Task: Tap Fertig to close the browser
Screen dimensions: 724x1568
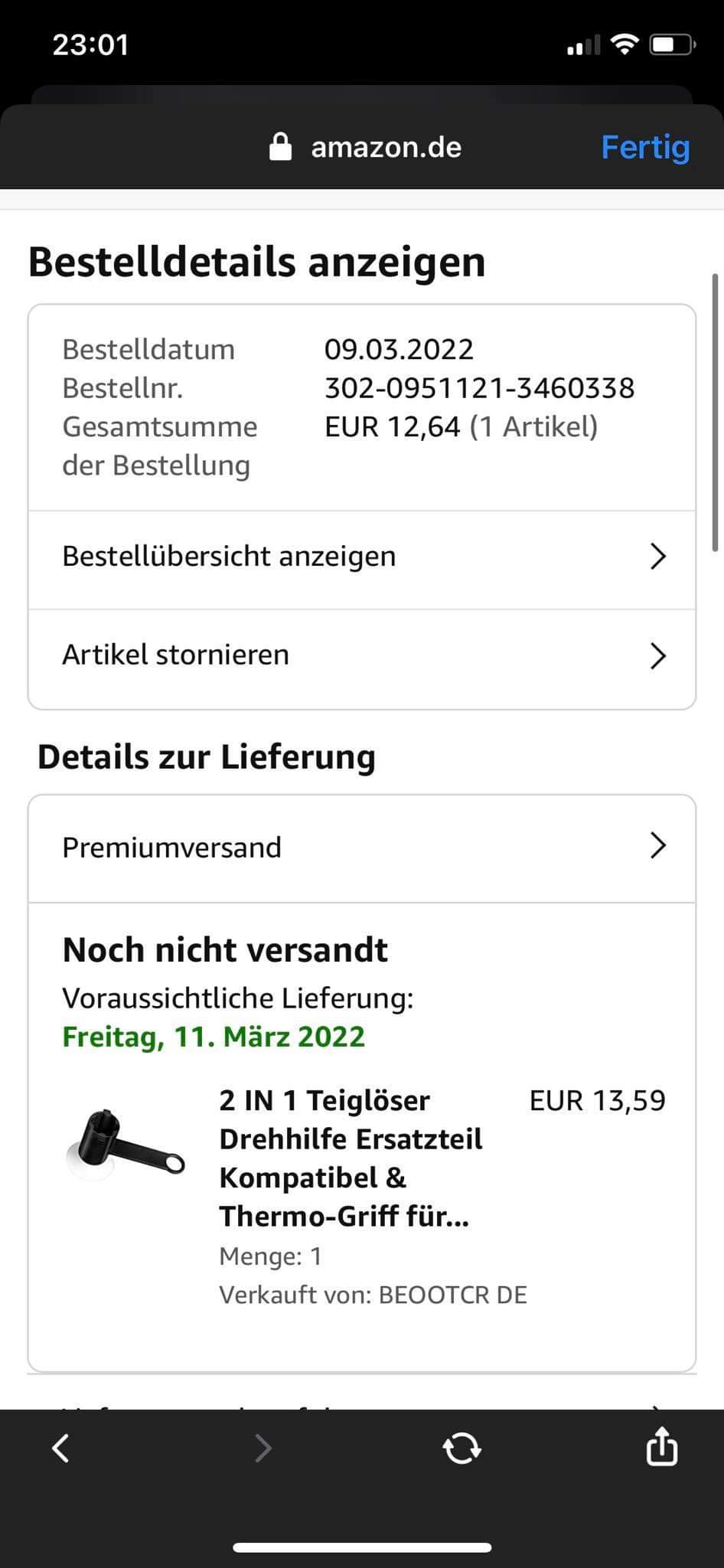Action: pyautogui.click(x=645, y=147)
